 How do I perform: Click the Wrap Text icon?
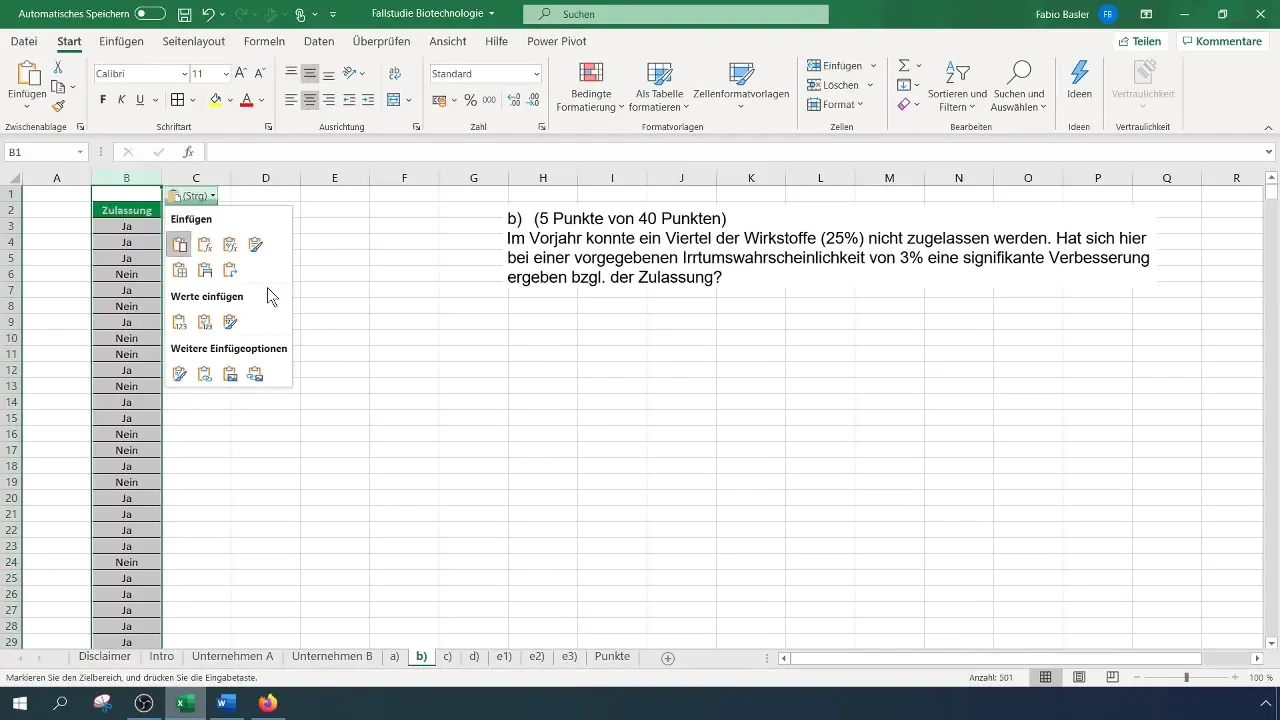(395, 74)
